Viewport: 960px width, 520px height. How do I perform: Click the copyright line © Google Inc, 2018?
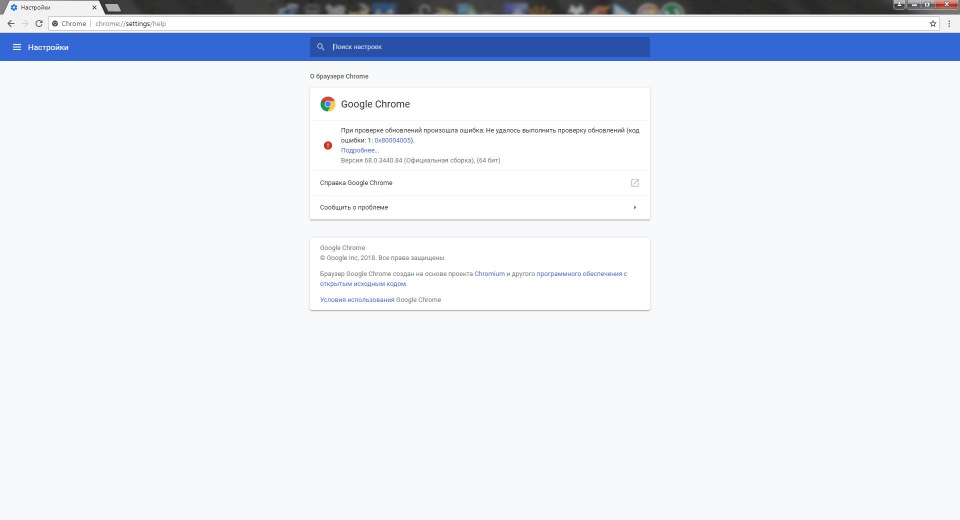(383, 258)
